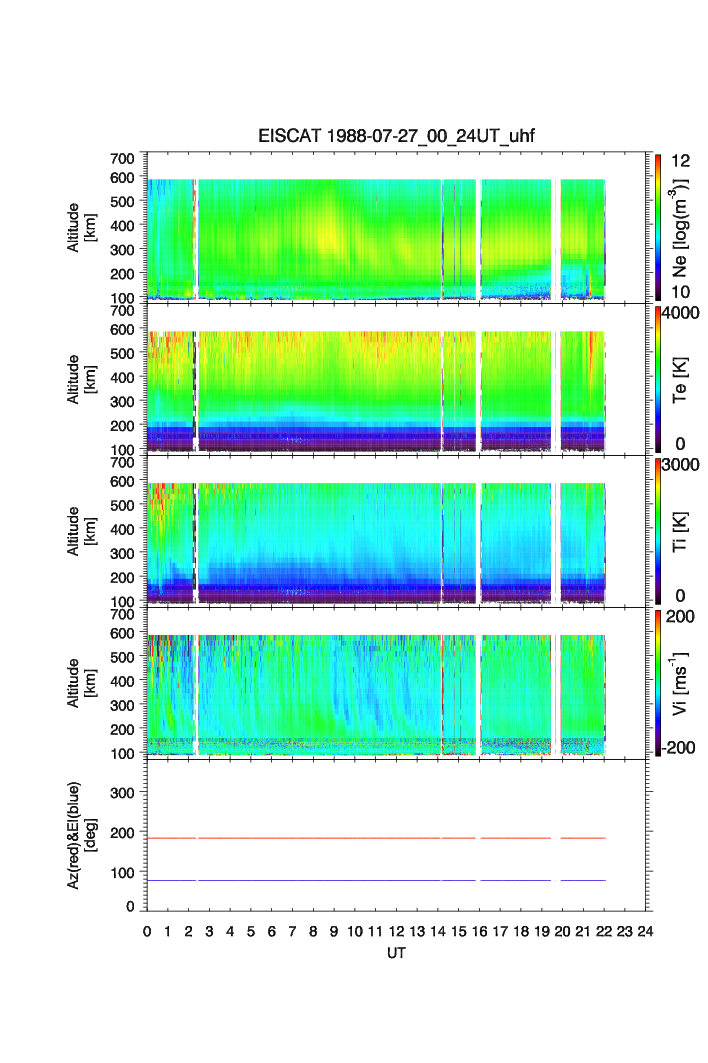Click the Vi [ms⁻¹] color bar label
Image resolution: width=708 pixels, height=1063 pixels.
(682, 683)
